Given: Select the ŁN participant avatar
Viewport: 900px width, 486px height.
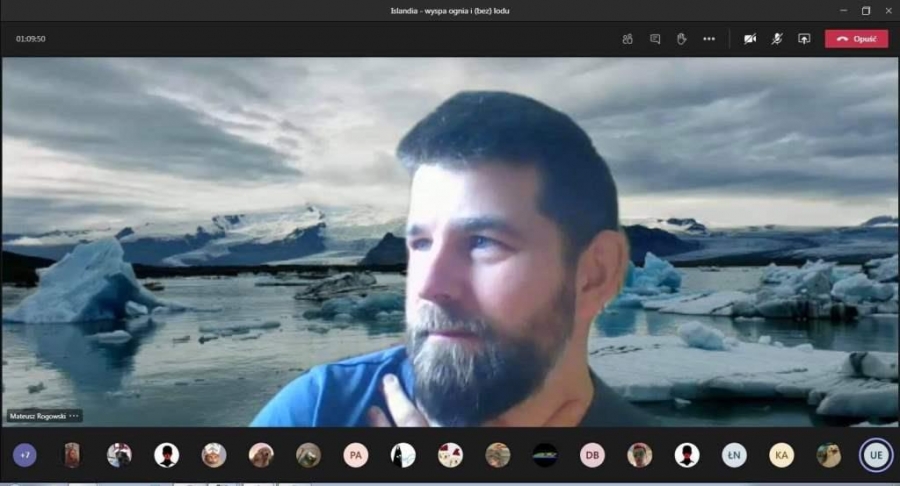Looking at the screenshot, I should click(x=734, y=455).
